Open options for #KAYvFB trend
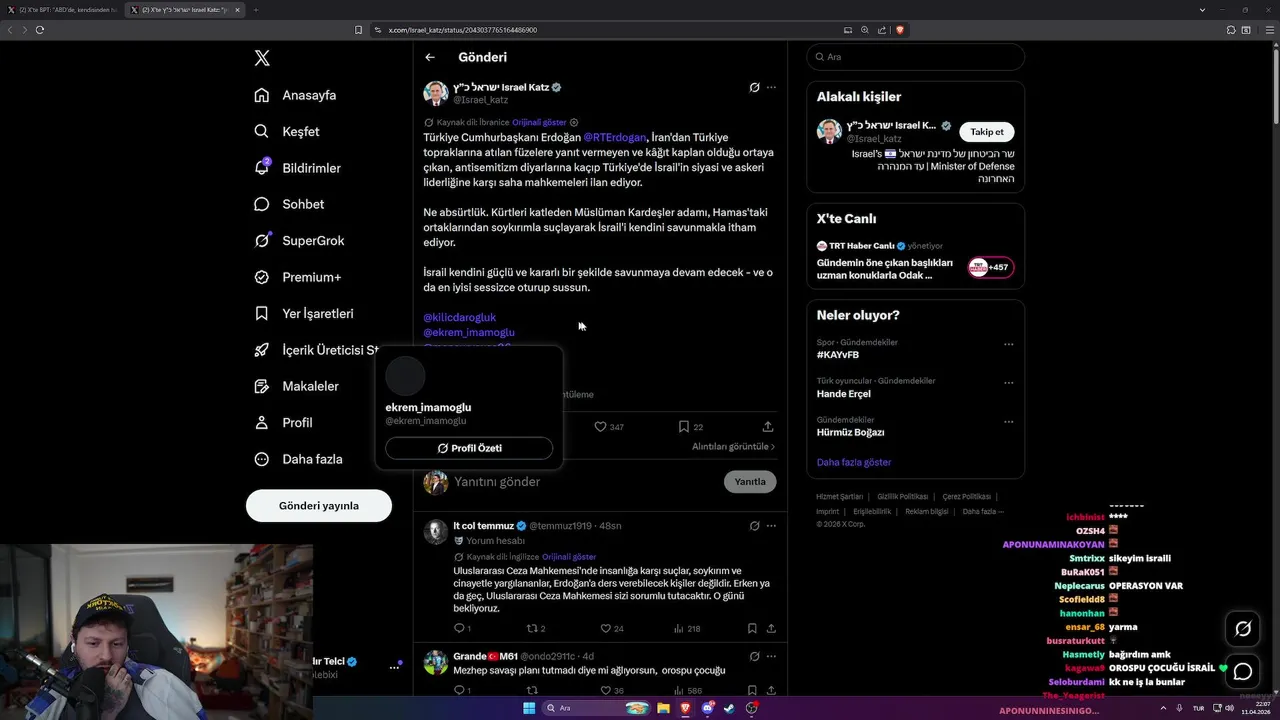 coord(1008,344)
